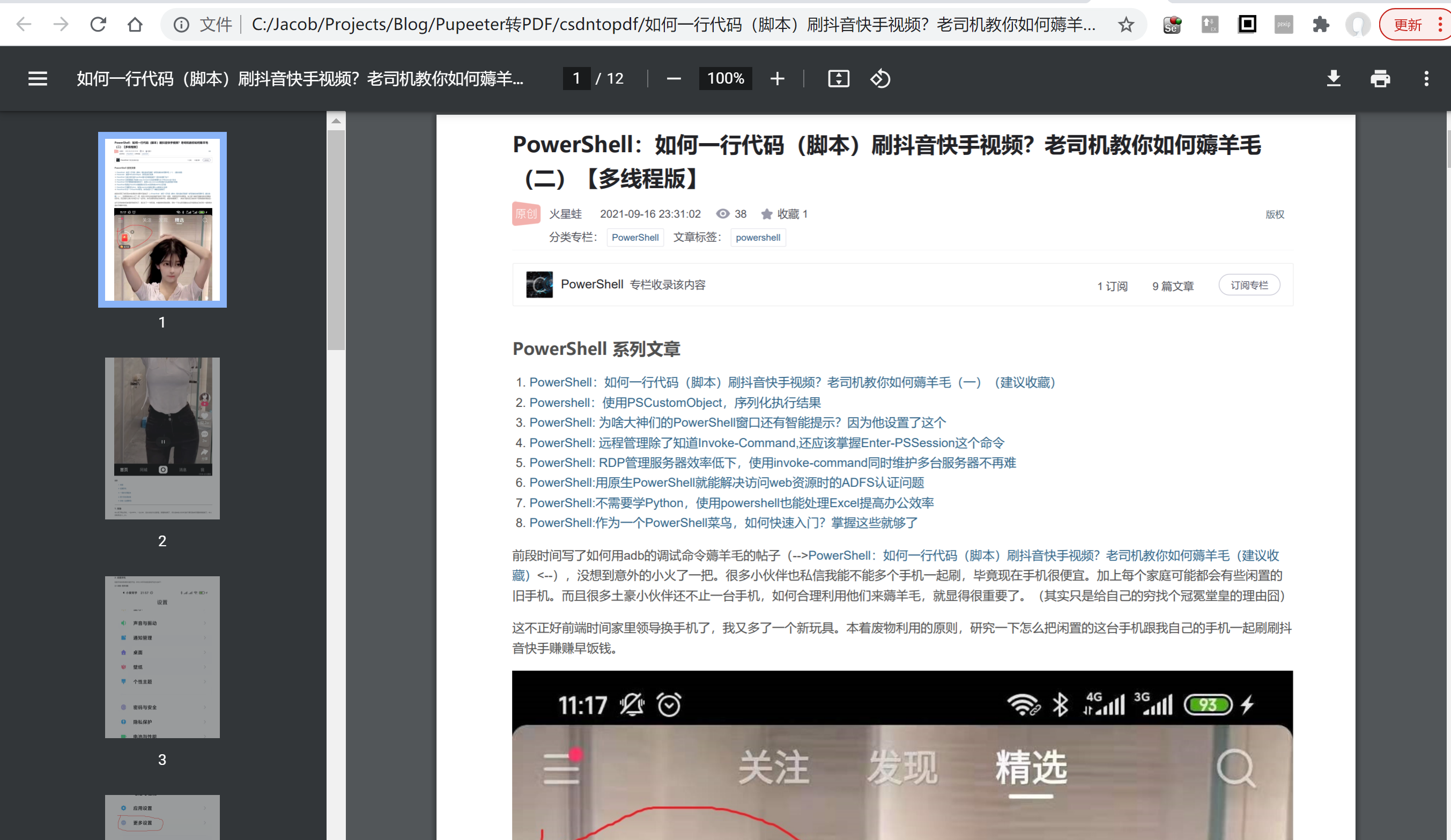Click the date 2021-09-16 23:31:02

(650, 214)
